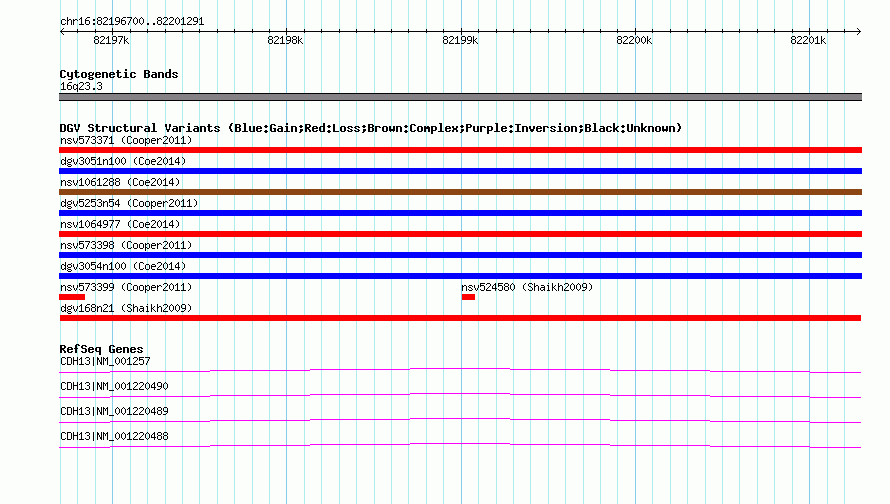Click the magenta CDH13|NM_001220489 intron line
This screenshot has width=890, height=504.
tap(460, 419)
